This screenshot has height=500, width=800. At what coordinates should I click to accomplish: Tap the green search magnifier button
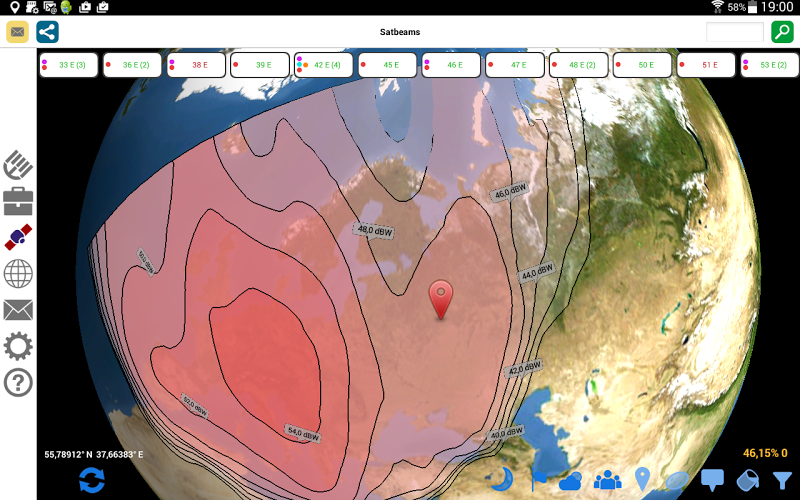pyautogui.click(x=782, y=32)
